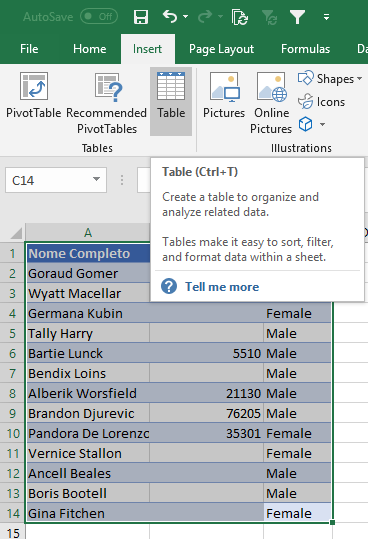Click the Name Box showing C14
The width and height of the screenshot is (368, 539).
click(x=48, y=180)
